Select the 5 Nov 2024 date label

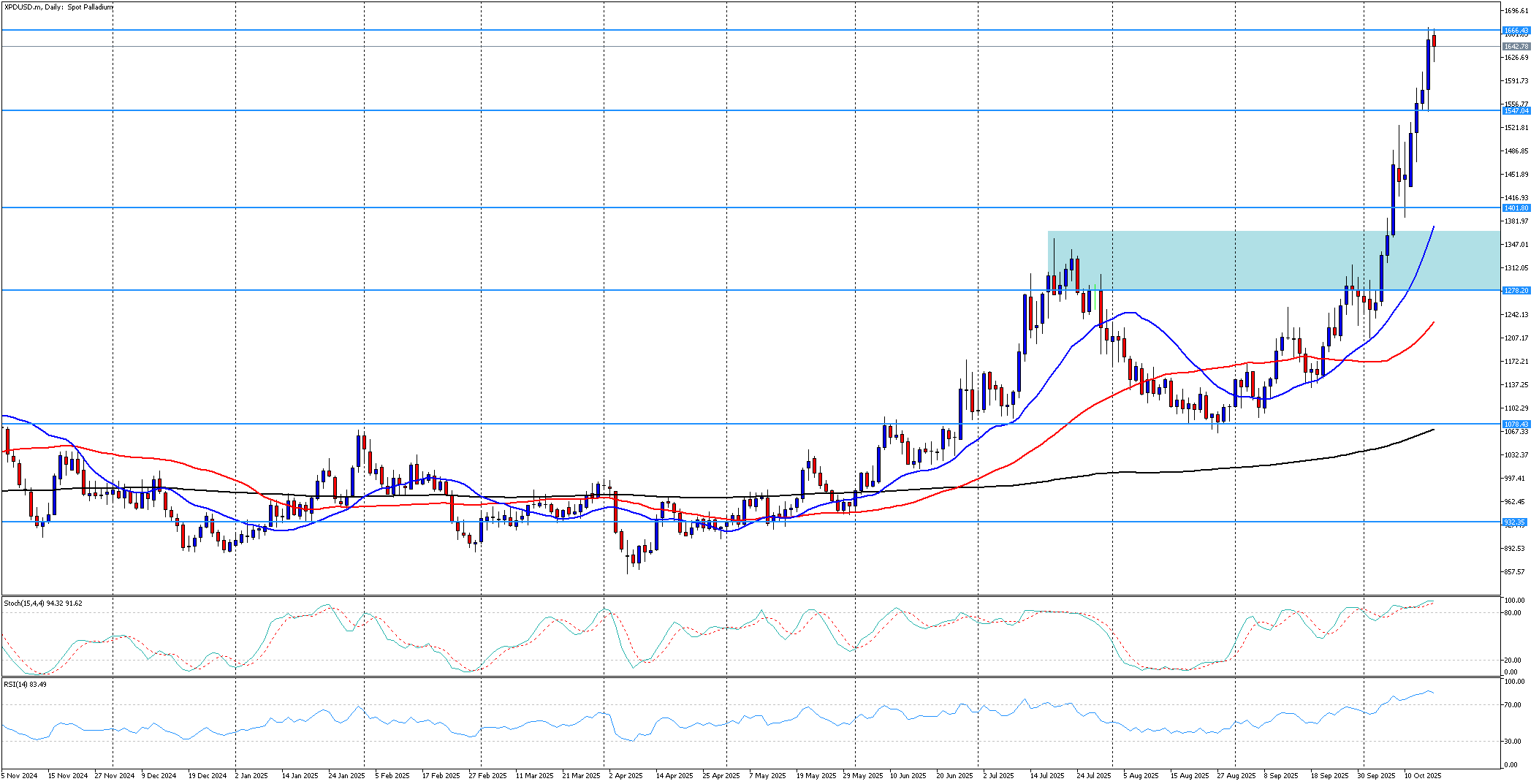pyautogui.click(x=20, y=776)
